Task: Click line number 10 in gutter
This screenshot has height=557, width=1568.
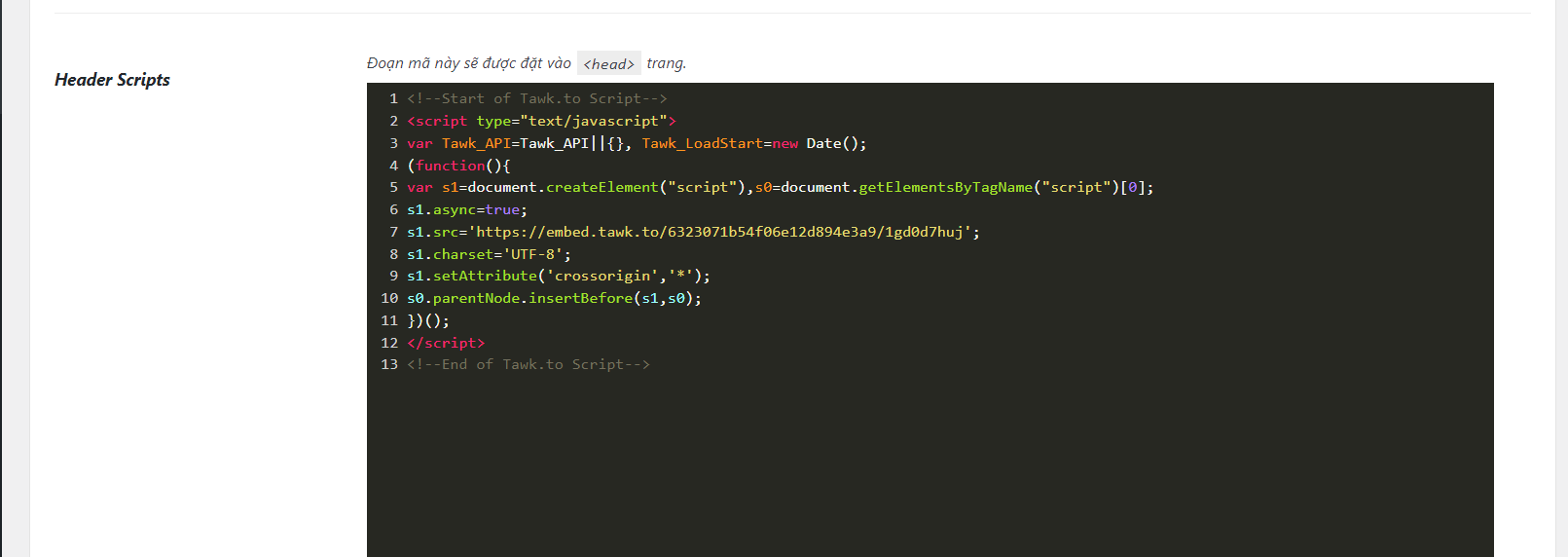Action: (x=389, y=298)
